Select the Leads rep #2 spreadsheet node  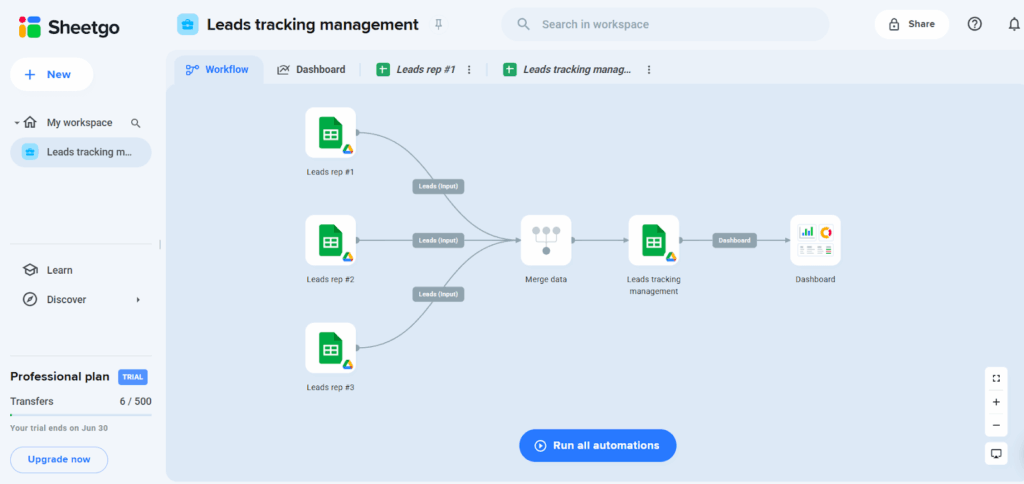[330, 240]
